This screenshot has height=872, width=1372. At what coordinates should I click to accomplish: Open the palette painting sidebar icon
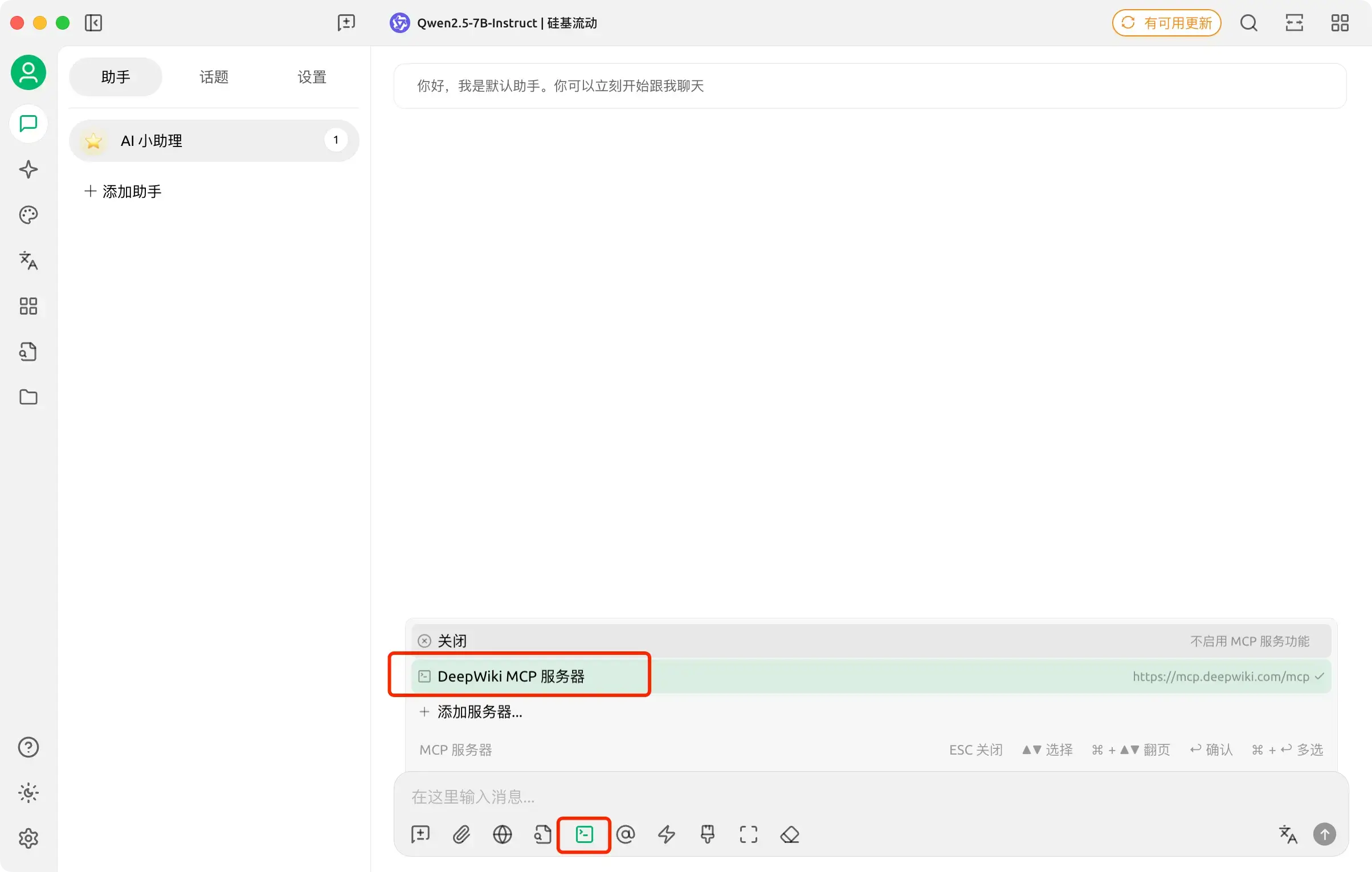click(x=28, y=215)
